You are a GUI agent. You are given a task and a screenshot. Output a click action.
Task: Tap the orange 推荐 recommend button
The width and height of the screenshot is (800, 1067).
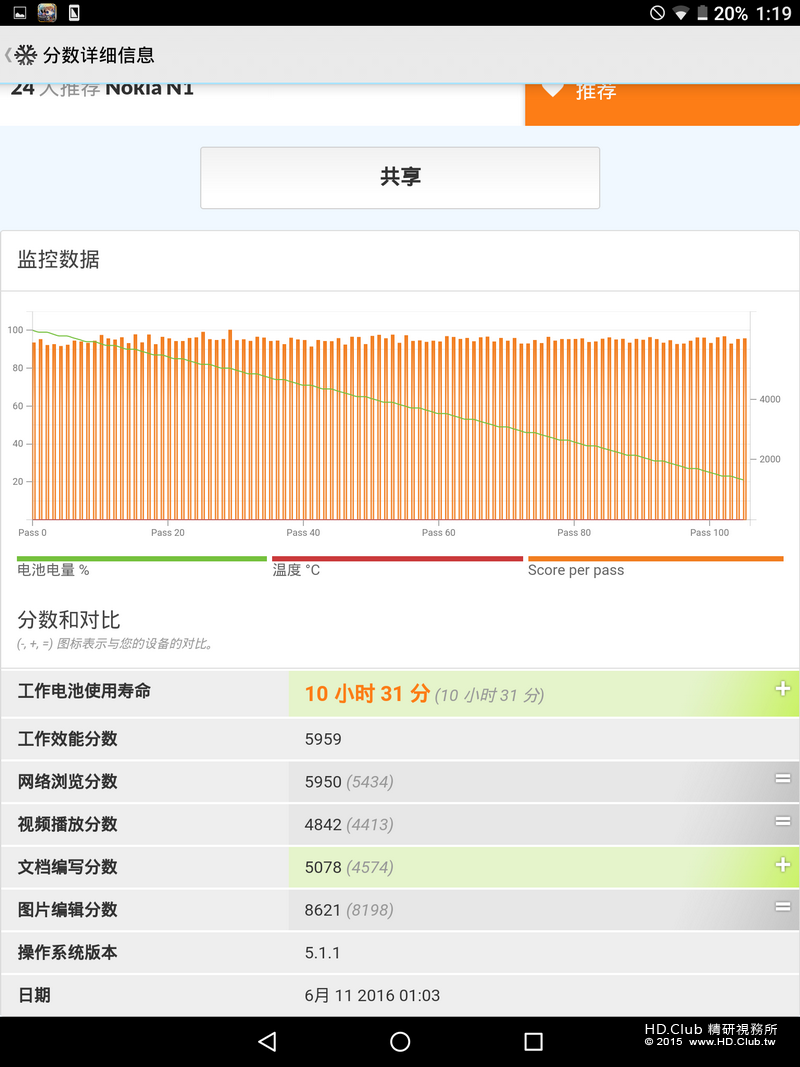click(663, 105)
